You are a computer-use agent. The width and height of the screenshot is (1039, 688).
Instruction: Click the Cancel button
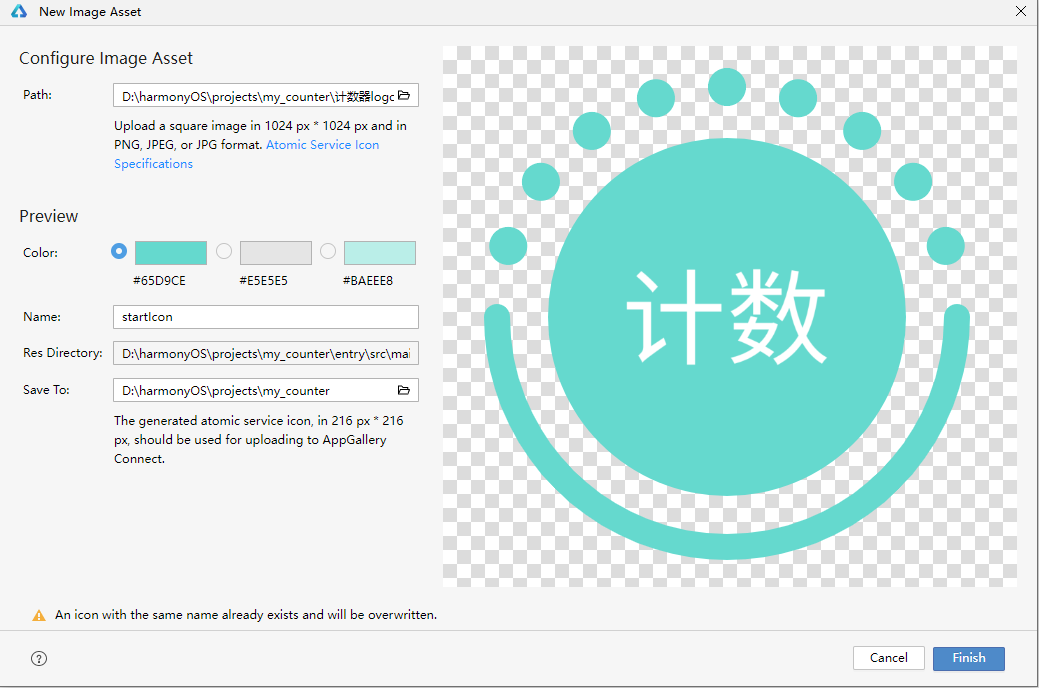[889, 658]
